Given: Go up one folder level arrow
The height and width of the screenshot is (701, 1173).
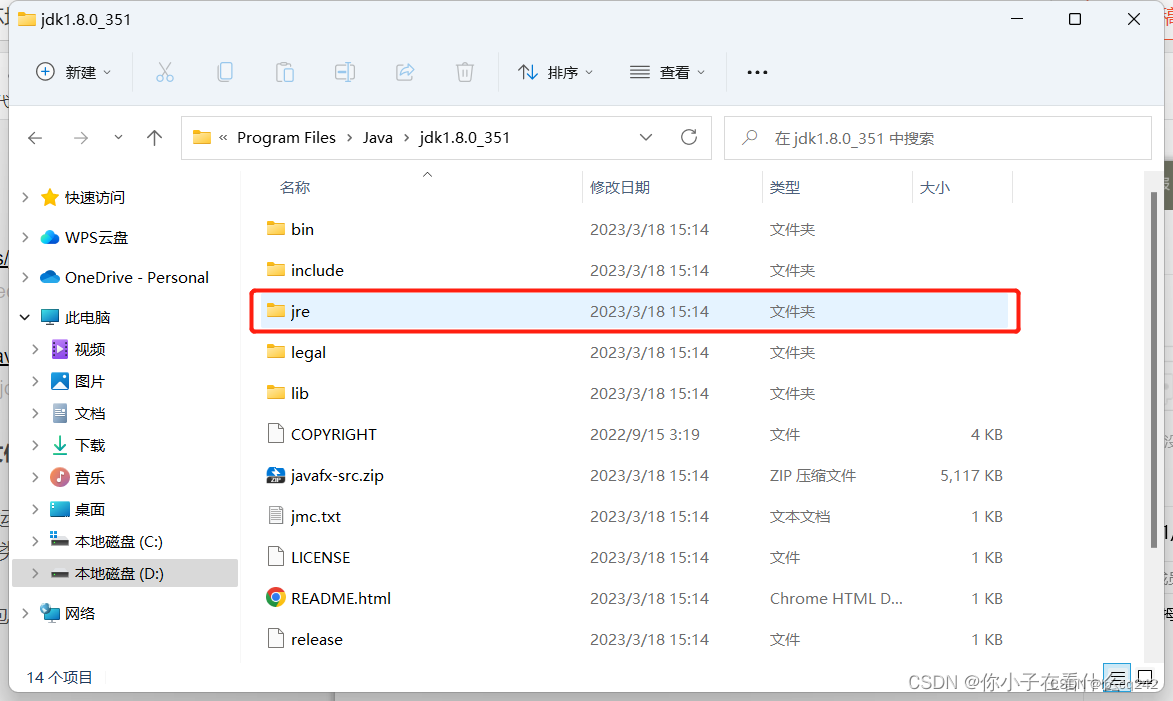Looking at the screenshot, I should (x=154, y=138).
